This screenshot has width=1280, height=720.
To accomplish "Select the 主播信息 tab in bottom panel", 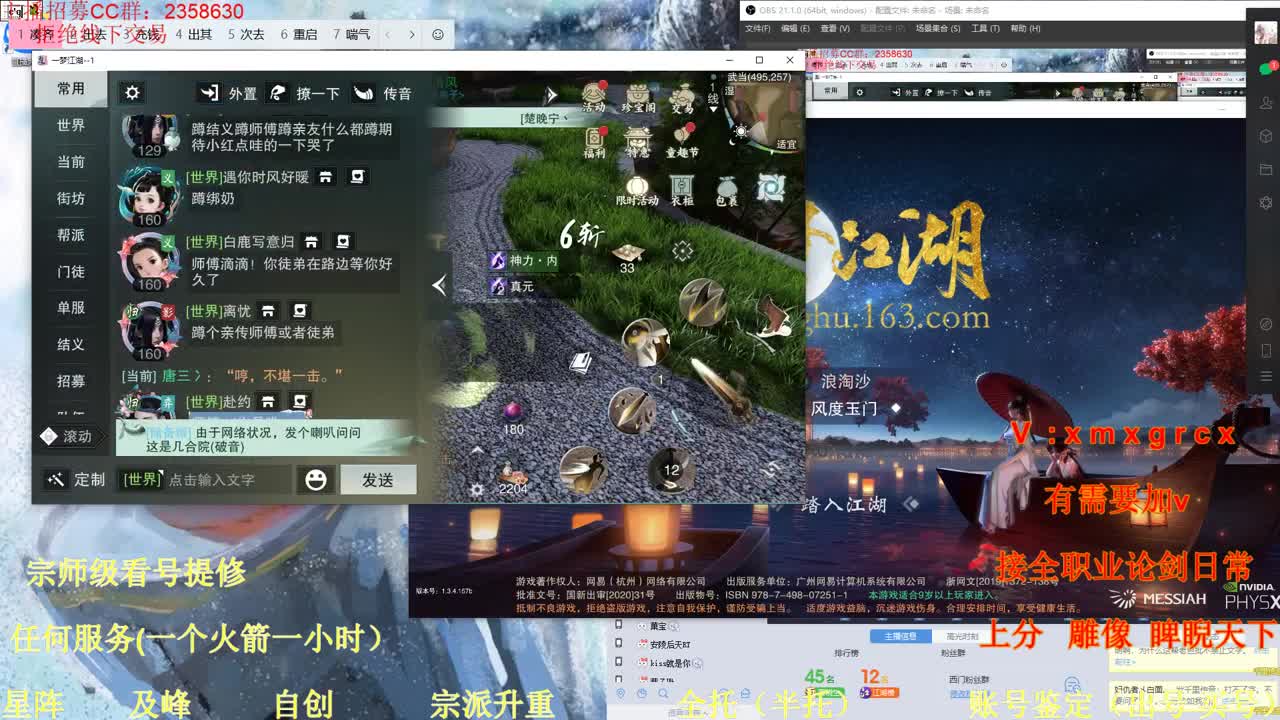I will tap(900, 636).
